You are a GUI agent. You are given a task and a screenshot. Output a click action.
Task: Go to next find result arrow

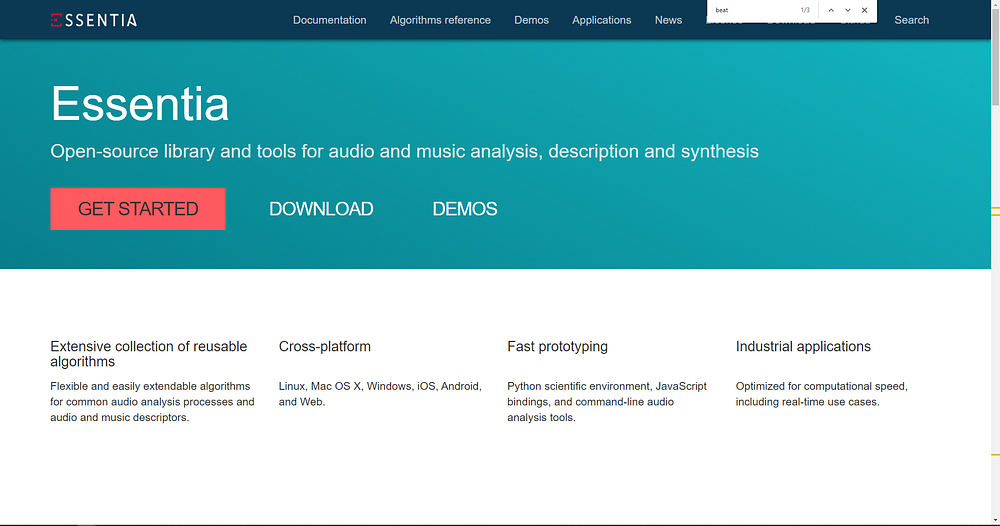[x=848, y=10]
